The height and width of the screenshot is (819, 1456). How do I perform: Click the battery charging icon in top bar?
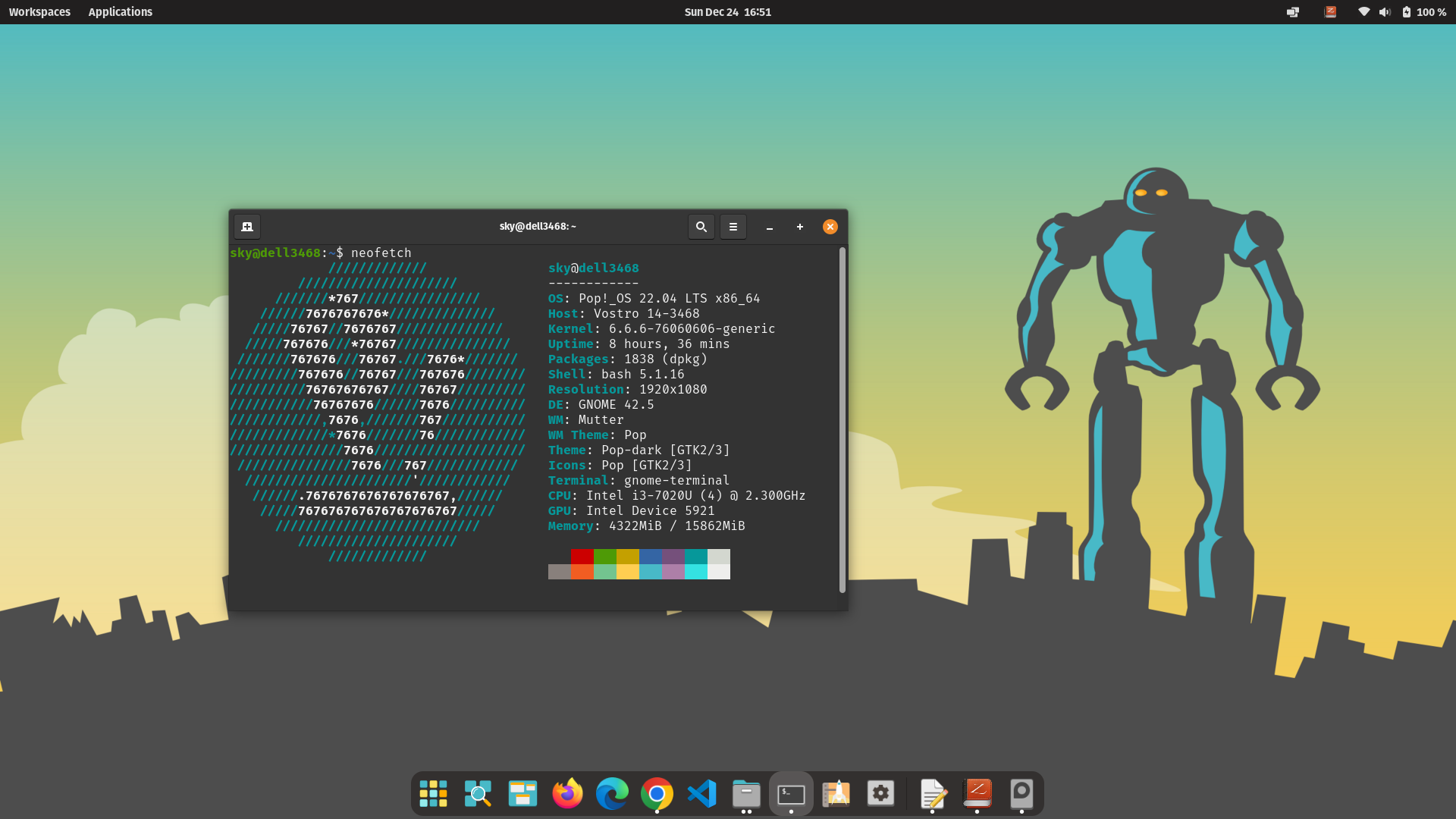[x=1407, y=12]
